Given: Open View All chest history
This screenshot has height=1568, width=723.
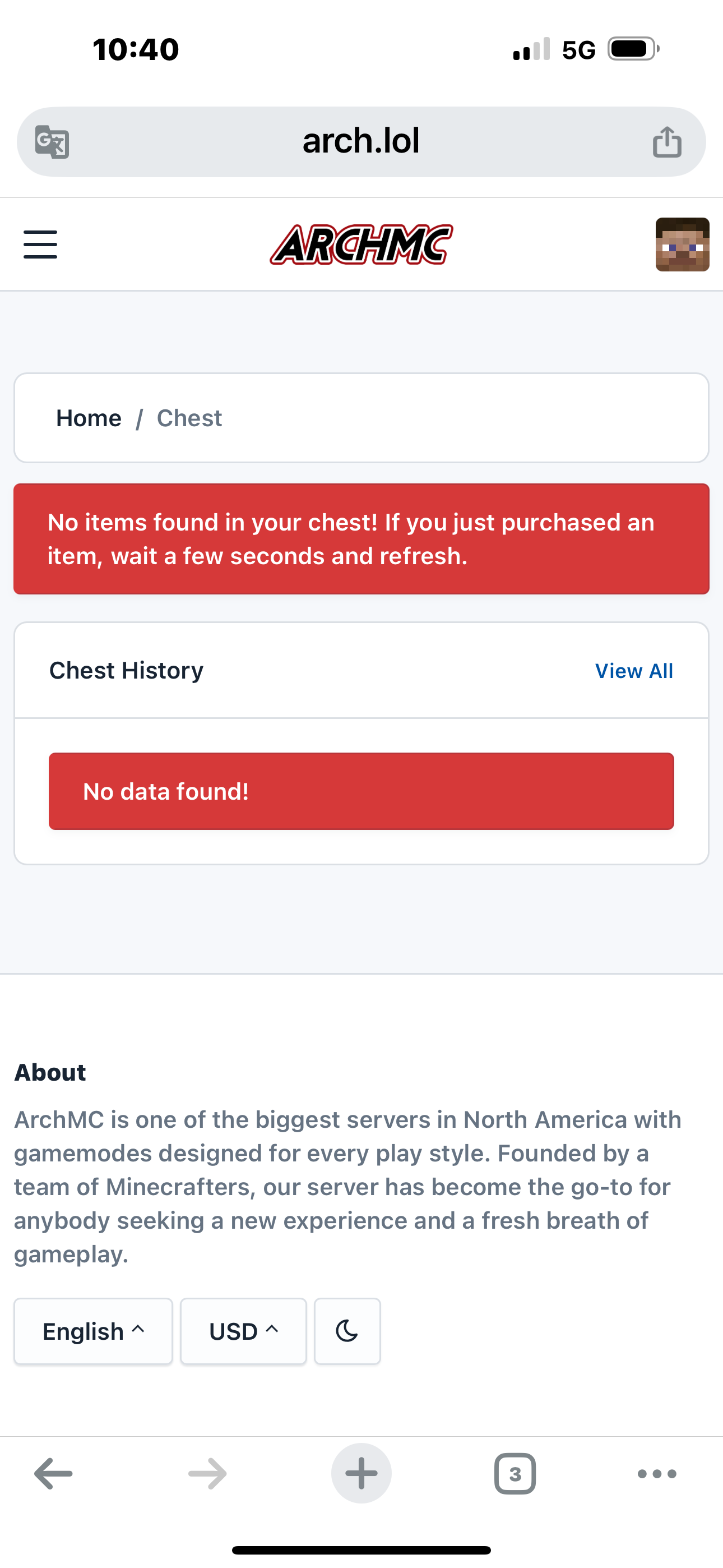Looking at the screenshot, I should click(633, 671).
